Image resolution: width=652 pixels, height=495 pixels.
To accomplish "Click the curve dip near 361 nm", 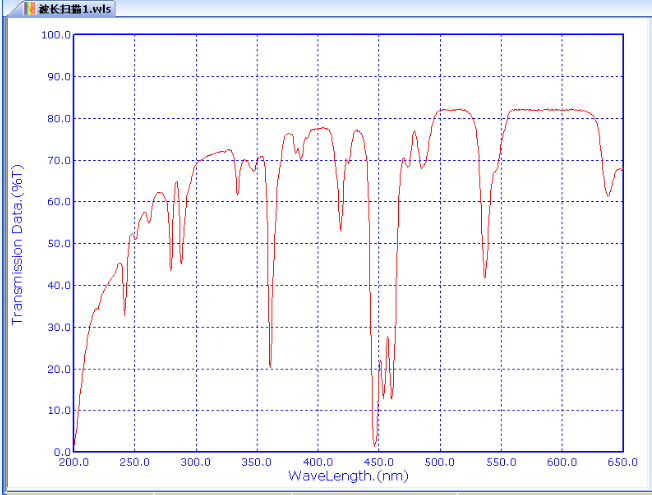I will tap(270, 367).
